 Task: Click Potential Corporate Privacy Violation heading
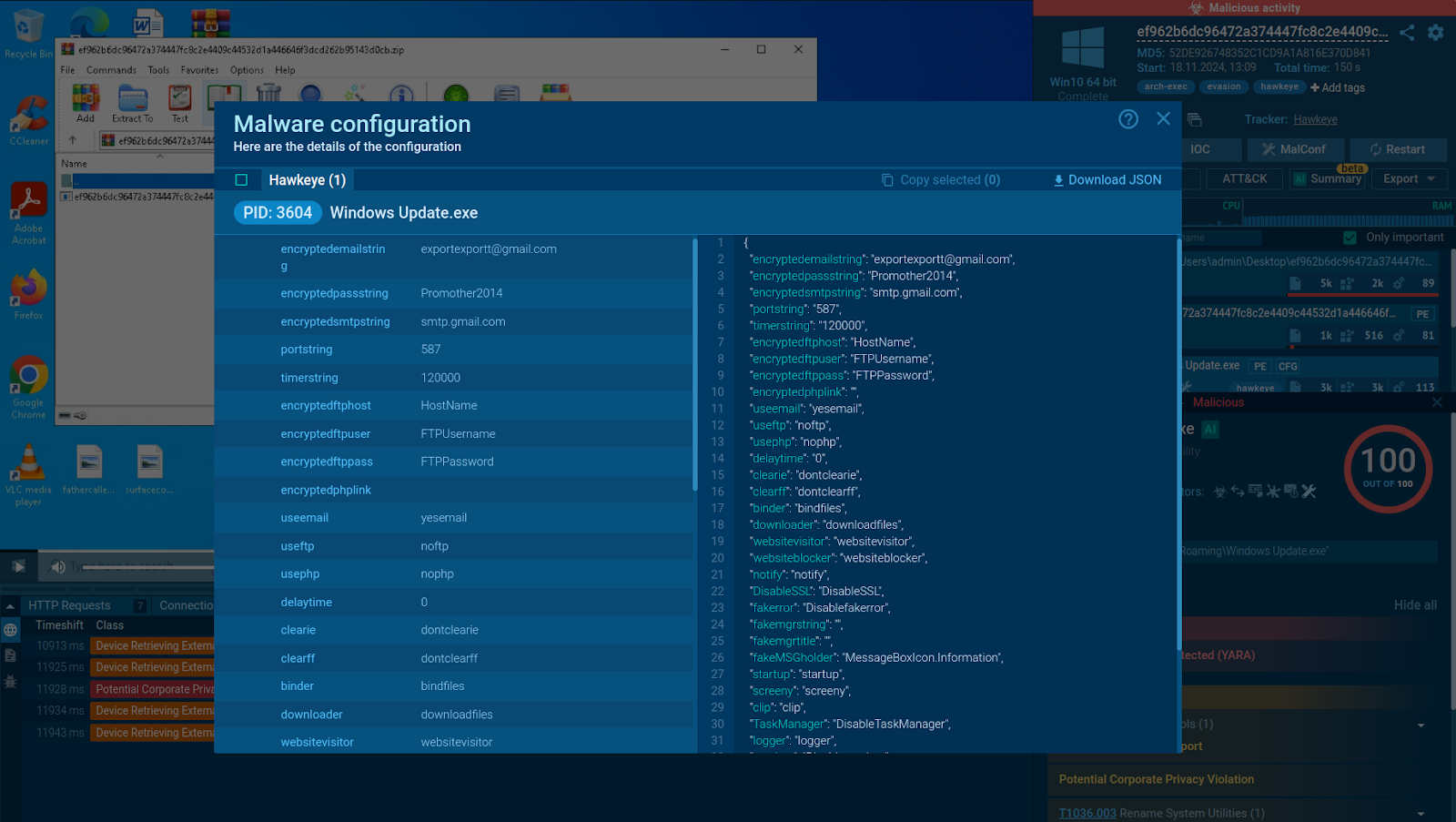pos(1156,779)
